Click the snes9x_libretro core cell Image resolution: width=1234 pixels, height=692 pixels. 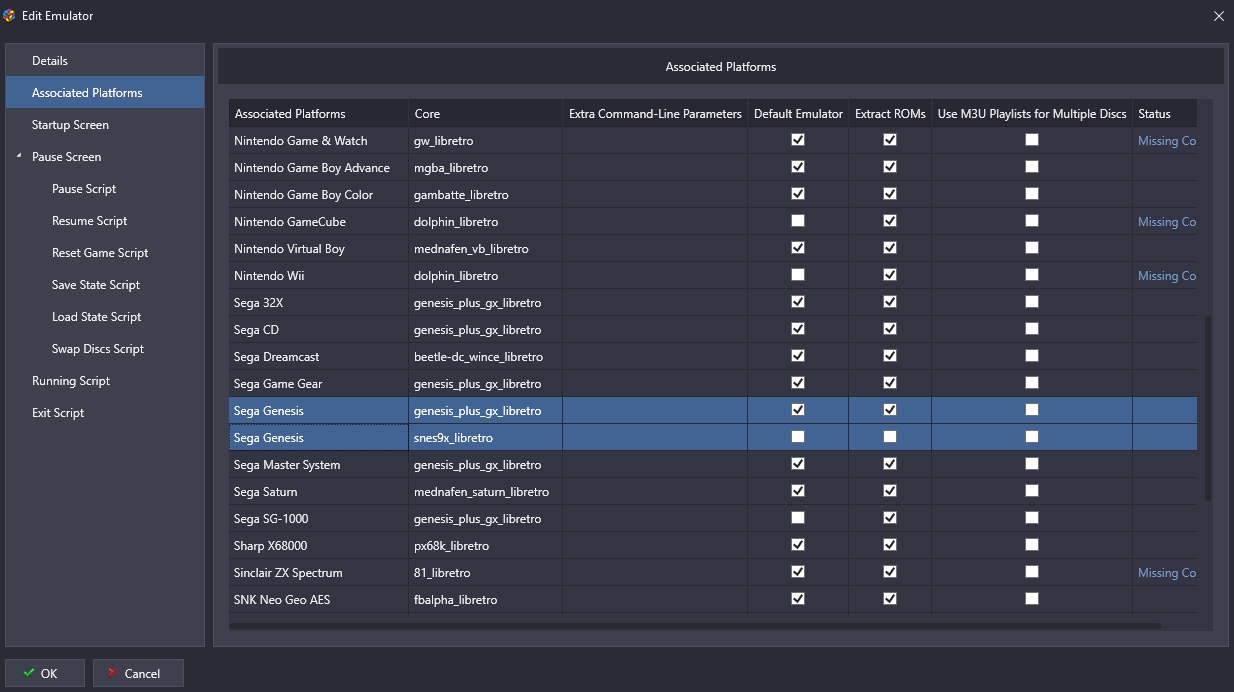tap(485, 438)
